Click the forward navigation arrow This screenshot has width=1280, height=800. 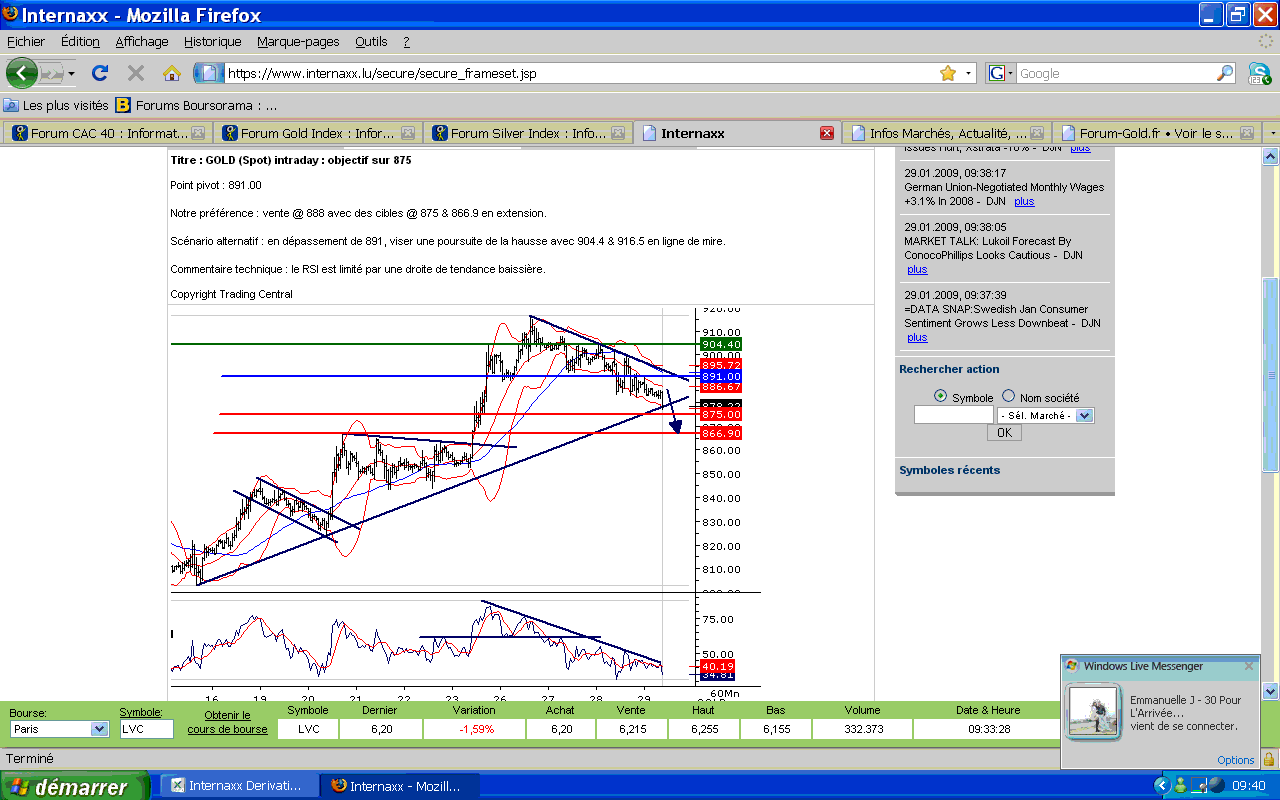50,73
